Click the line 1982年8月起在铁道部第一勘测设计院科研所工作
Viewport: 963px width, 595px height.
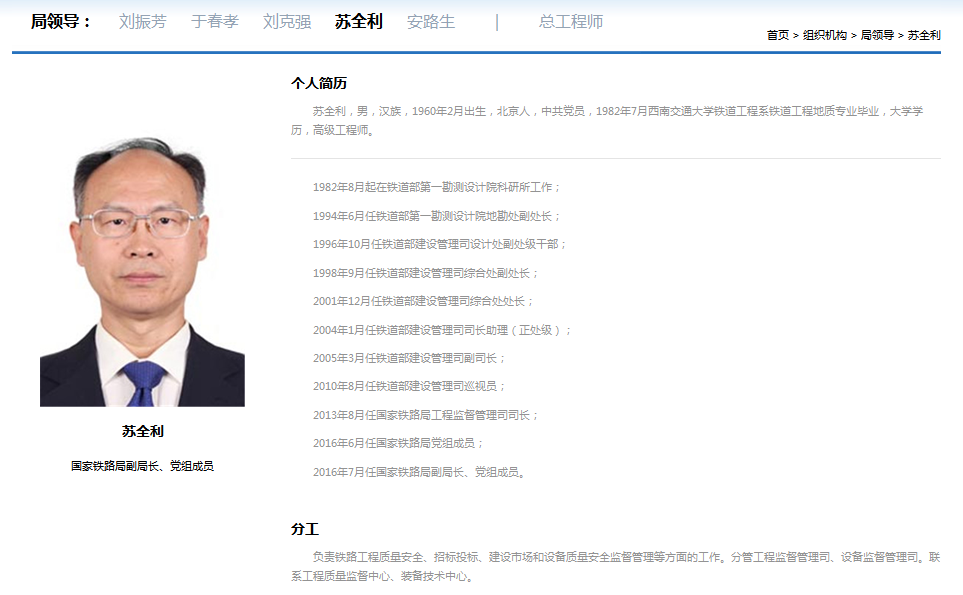click(x=436, y=187)
